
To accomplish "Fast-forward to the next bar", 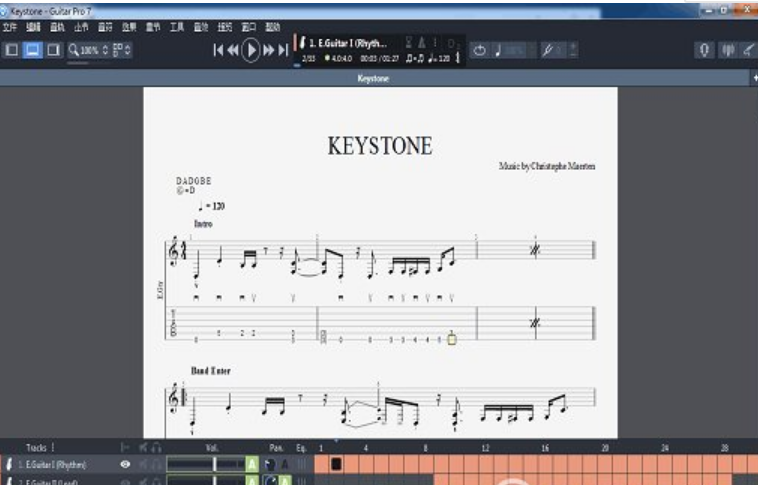I will [269, 50].
